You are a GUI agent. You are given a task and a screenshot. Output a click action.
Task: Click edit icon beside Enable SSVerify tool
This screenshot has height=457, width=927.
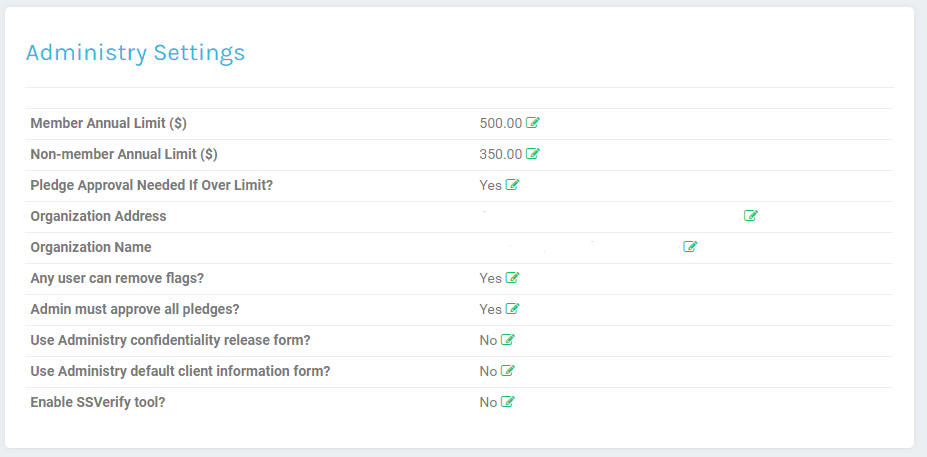[x=508, y=402]
